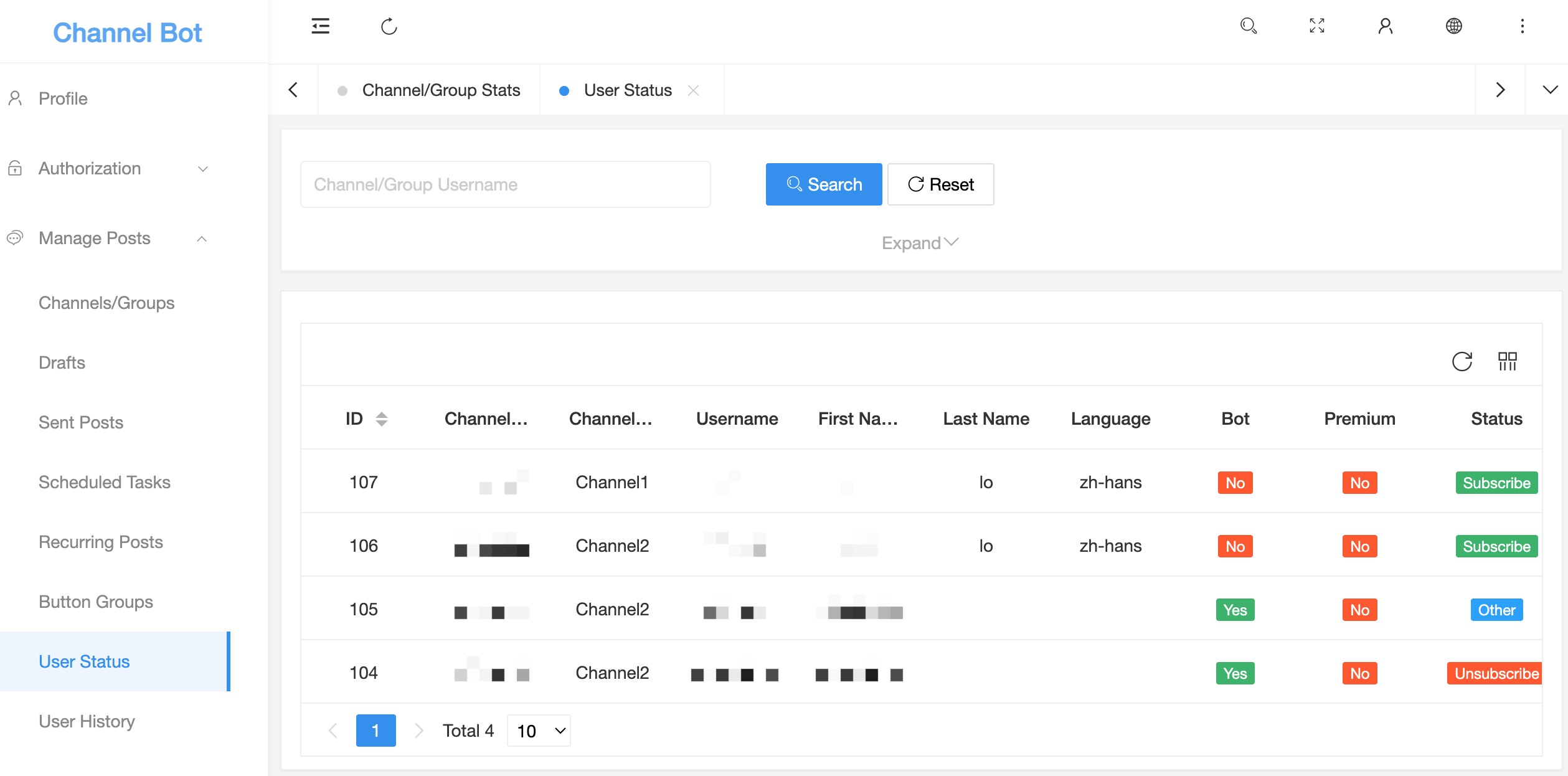Sort the table by ID column

pyautogui.click(x=381, y=419)
